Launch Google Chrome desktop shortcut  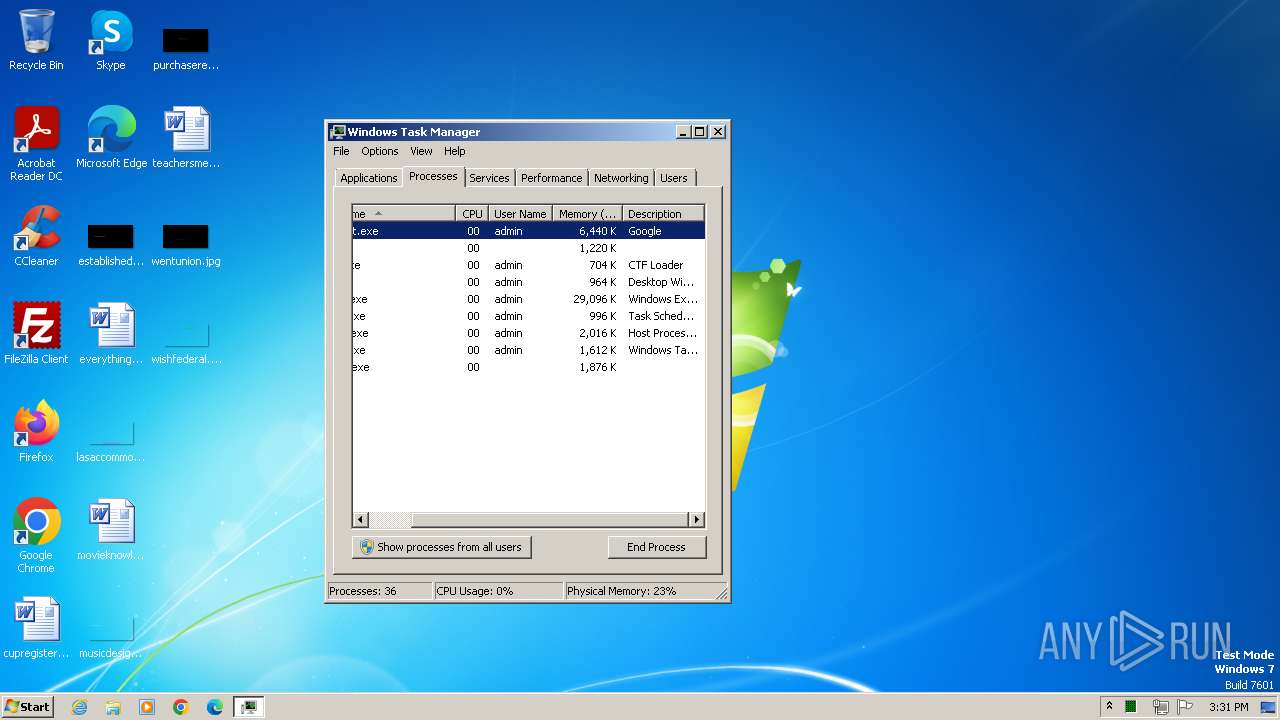point(36,535)
